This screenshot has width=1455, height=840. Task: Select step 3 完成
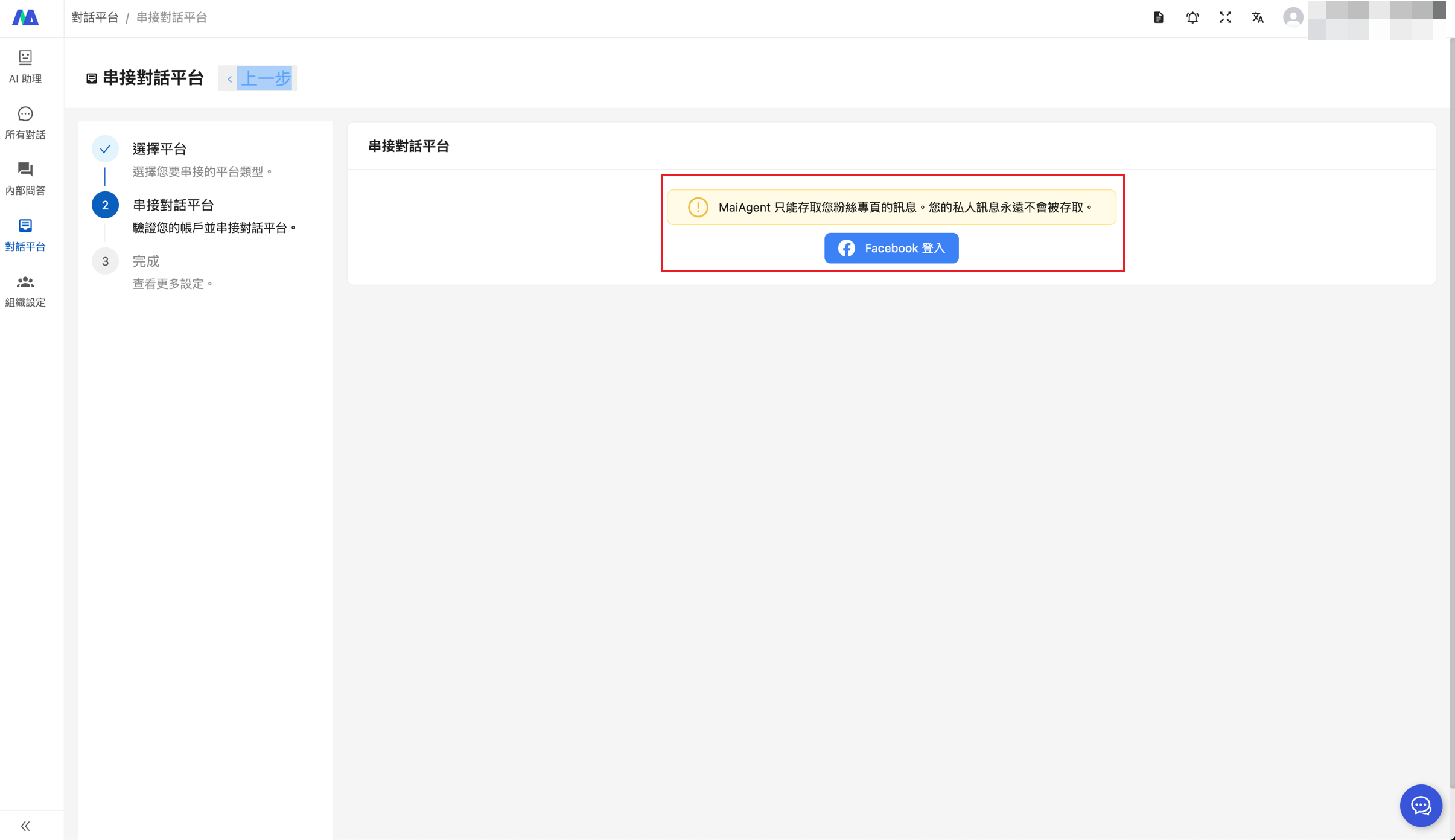(145, 261)
